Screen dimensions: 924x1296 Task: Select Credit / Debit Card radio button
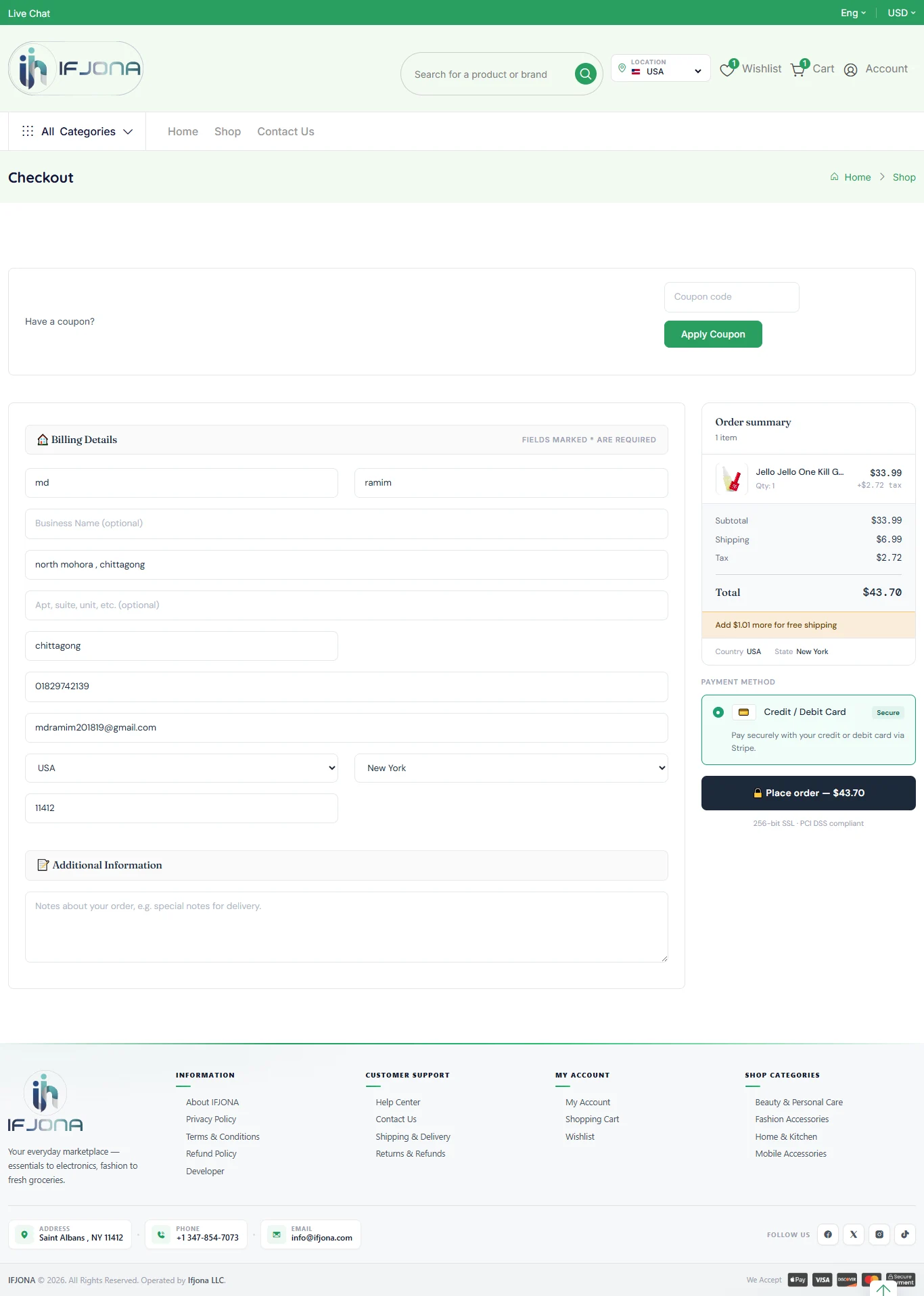(718, 712)
